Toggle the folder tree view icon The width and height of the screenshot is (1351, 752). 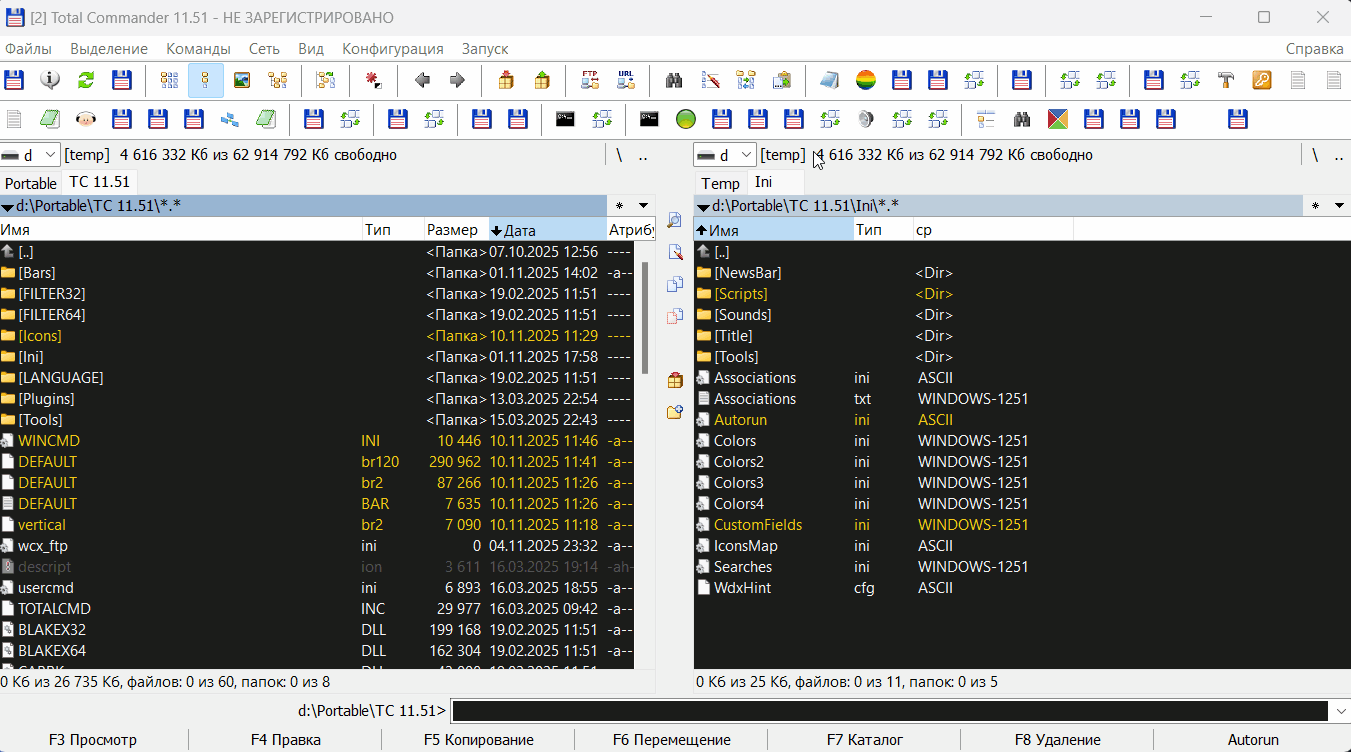(278, 80)
